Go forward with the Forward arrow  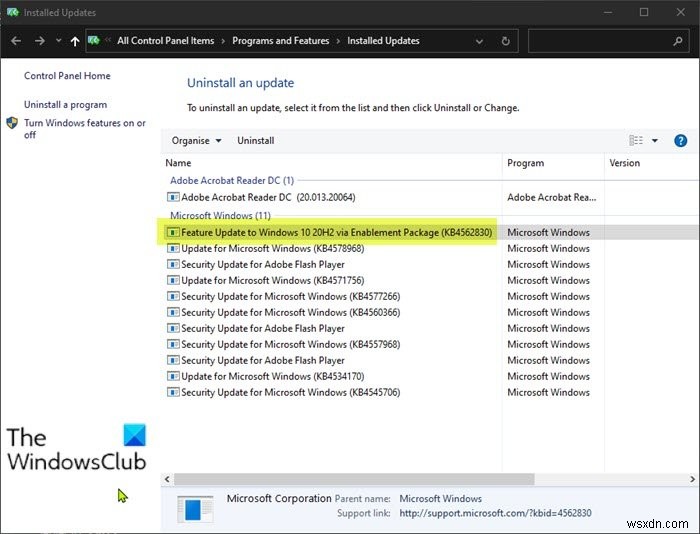[x=40, y=41]
